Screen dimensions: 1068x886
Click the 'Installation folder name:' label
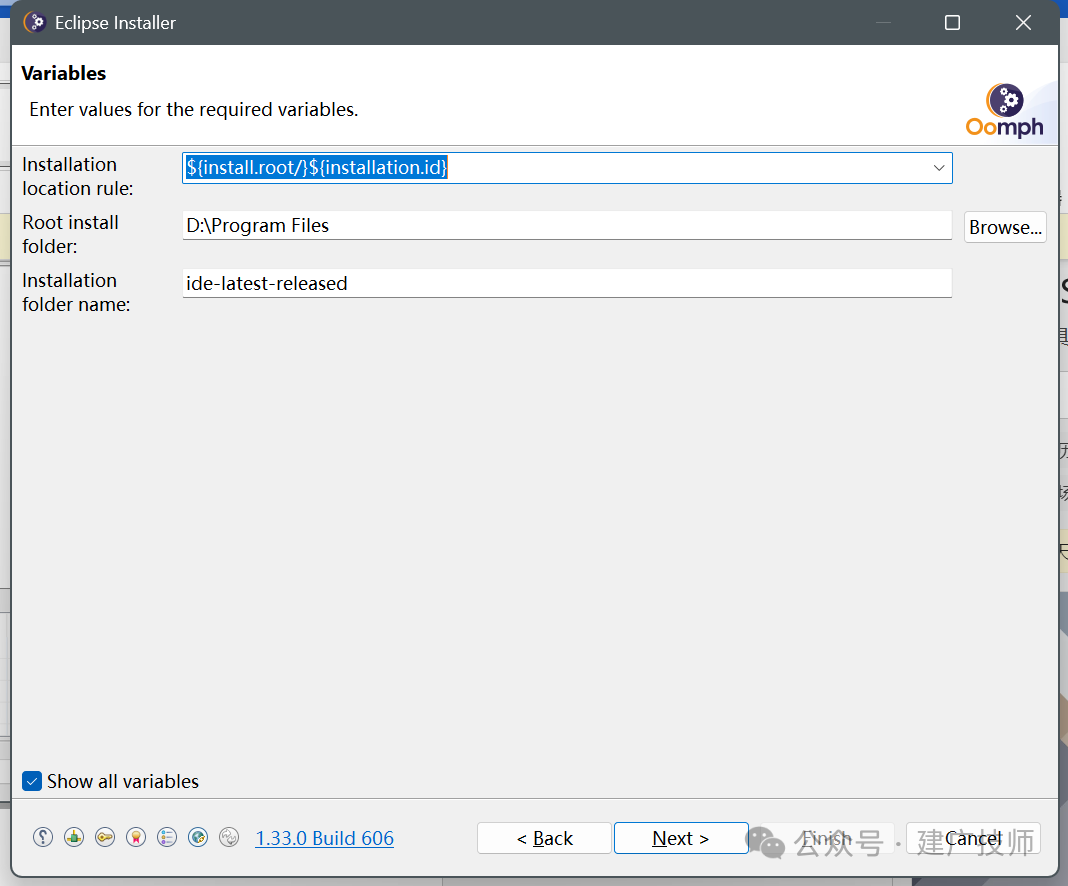click(76, 292)
